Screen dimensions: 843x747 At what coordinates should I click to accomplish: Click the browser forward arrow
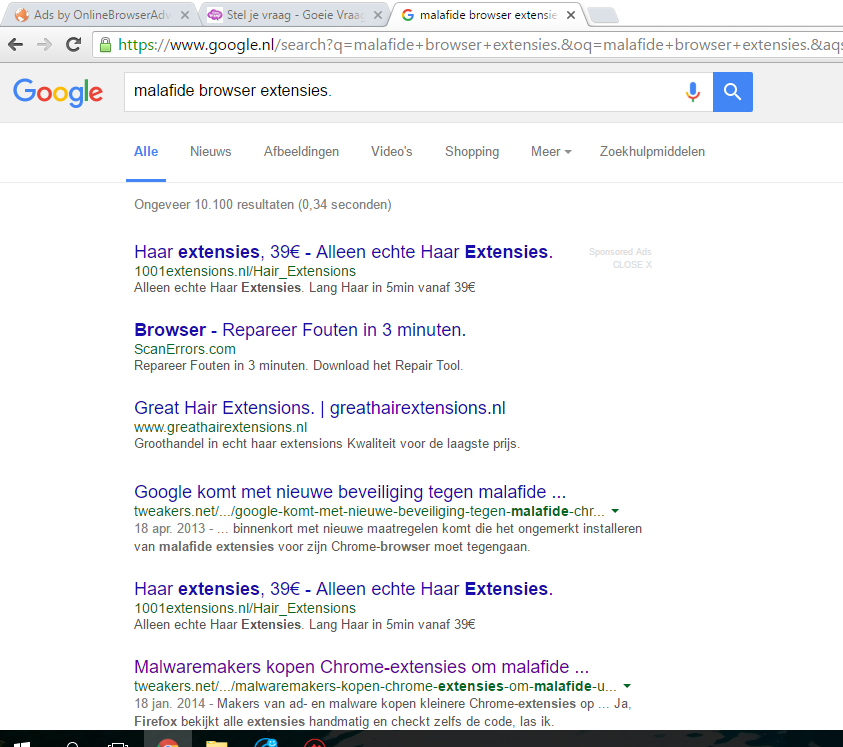point(45,45)
